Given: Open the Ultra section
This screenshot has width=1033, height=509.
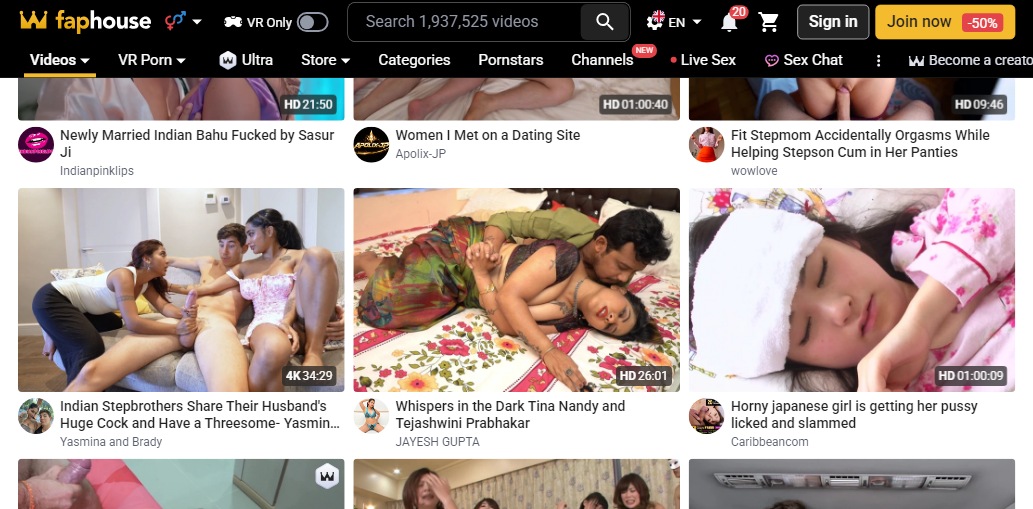Looking at the screenshot, I should pyautogui.click(x=246, y=60).
